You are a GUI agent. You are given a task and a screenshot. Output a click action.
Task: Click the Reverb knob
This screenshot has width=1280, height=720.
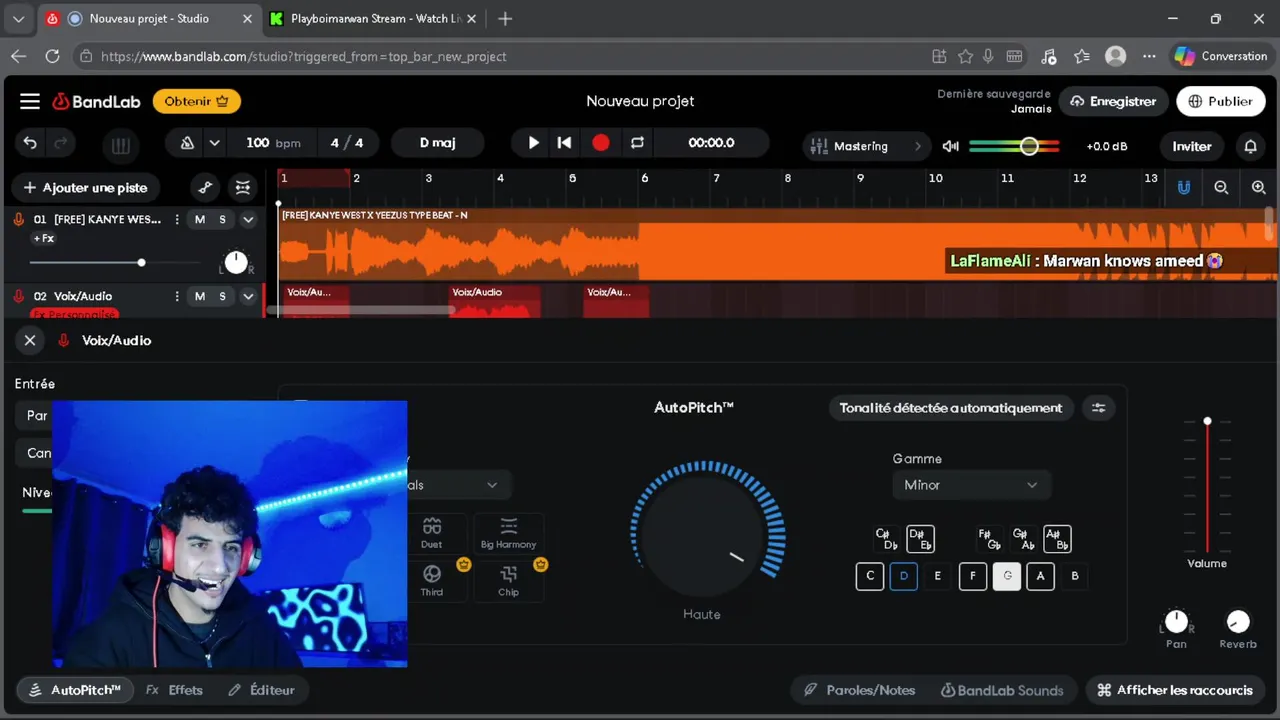[x=1238, y=621]
